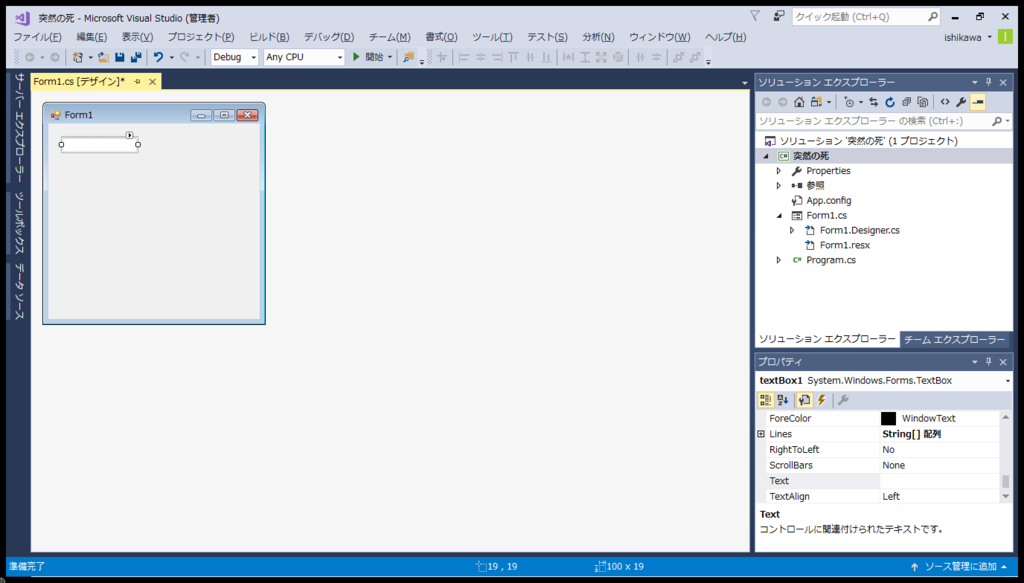This screenshot has height=583, width=1024.
Task: Expand the Program.cs tree node
Action: point(778,260)
